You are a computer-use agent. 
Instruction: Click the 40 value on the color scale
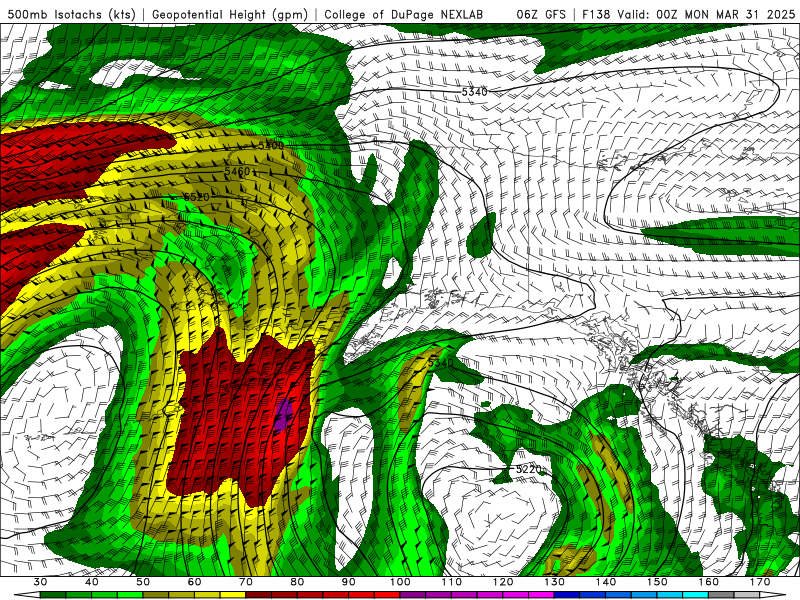click(x=92, y=582)
